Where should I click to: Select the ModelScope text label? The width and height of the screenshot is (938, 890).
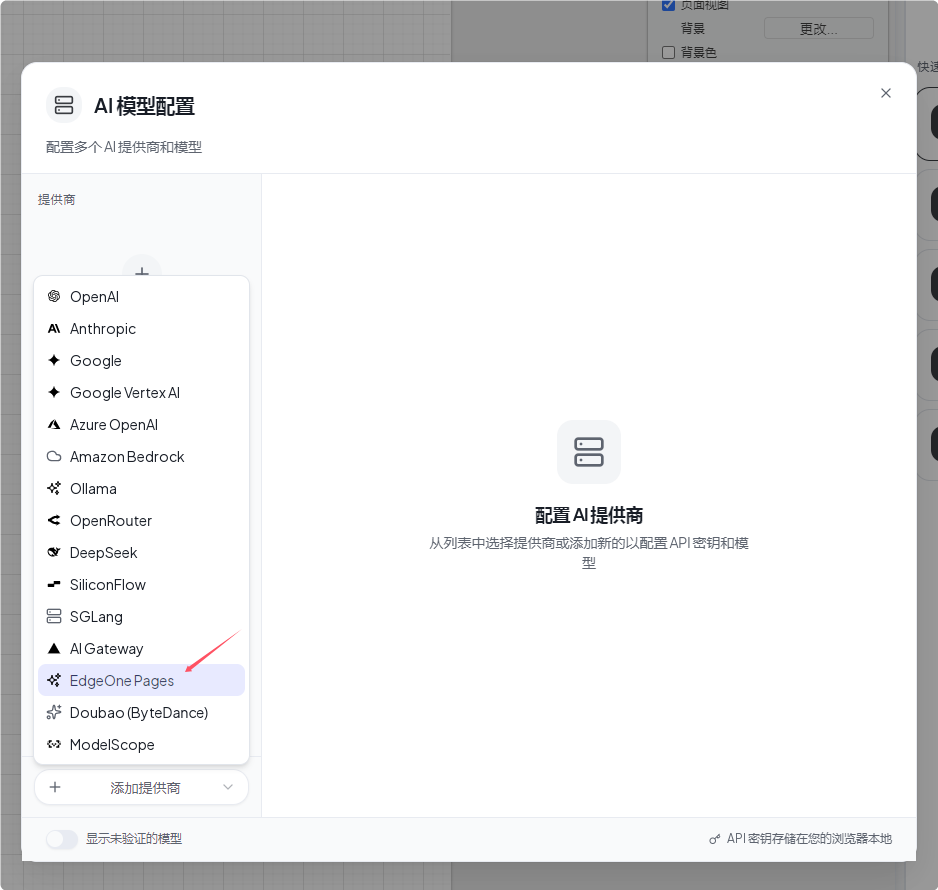point(112,745)
